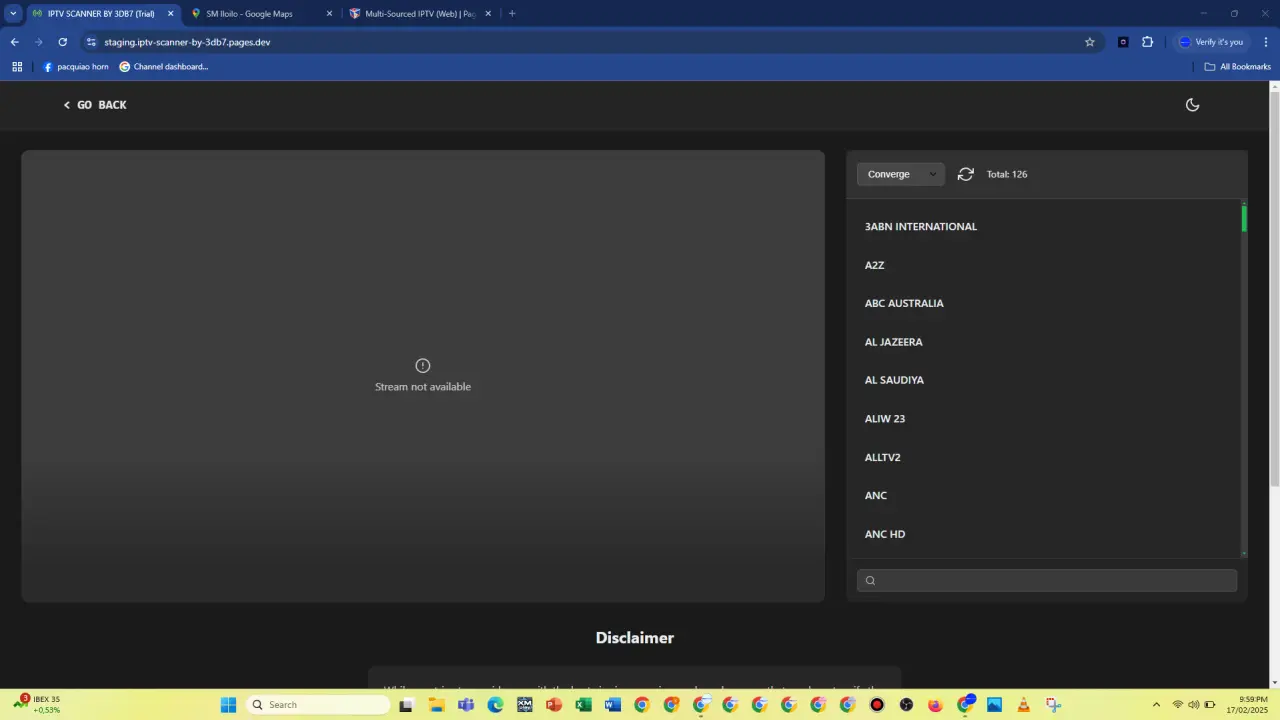Screen dimensions: 1280x720
Task: Close the SM Iloilo Google Maps tab
Action: tap(329, 14)
